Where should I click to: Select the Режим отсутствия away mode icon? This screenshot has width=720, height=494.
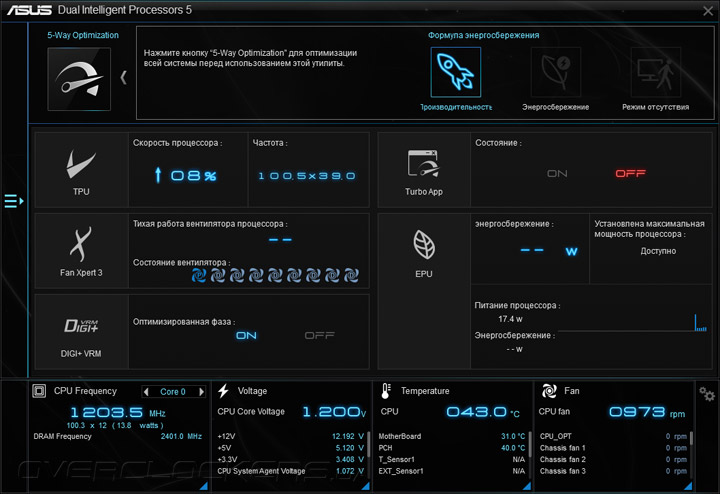[x=656, y=72]
